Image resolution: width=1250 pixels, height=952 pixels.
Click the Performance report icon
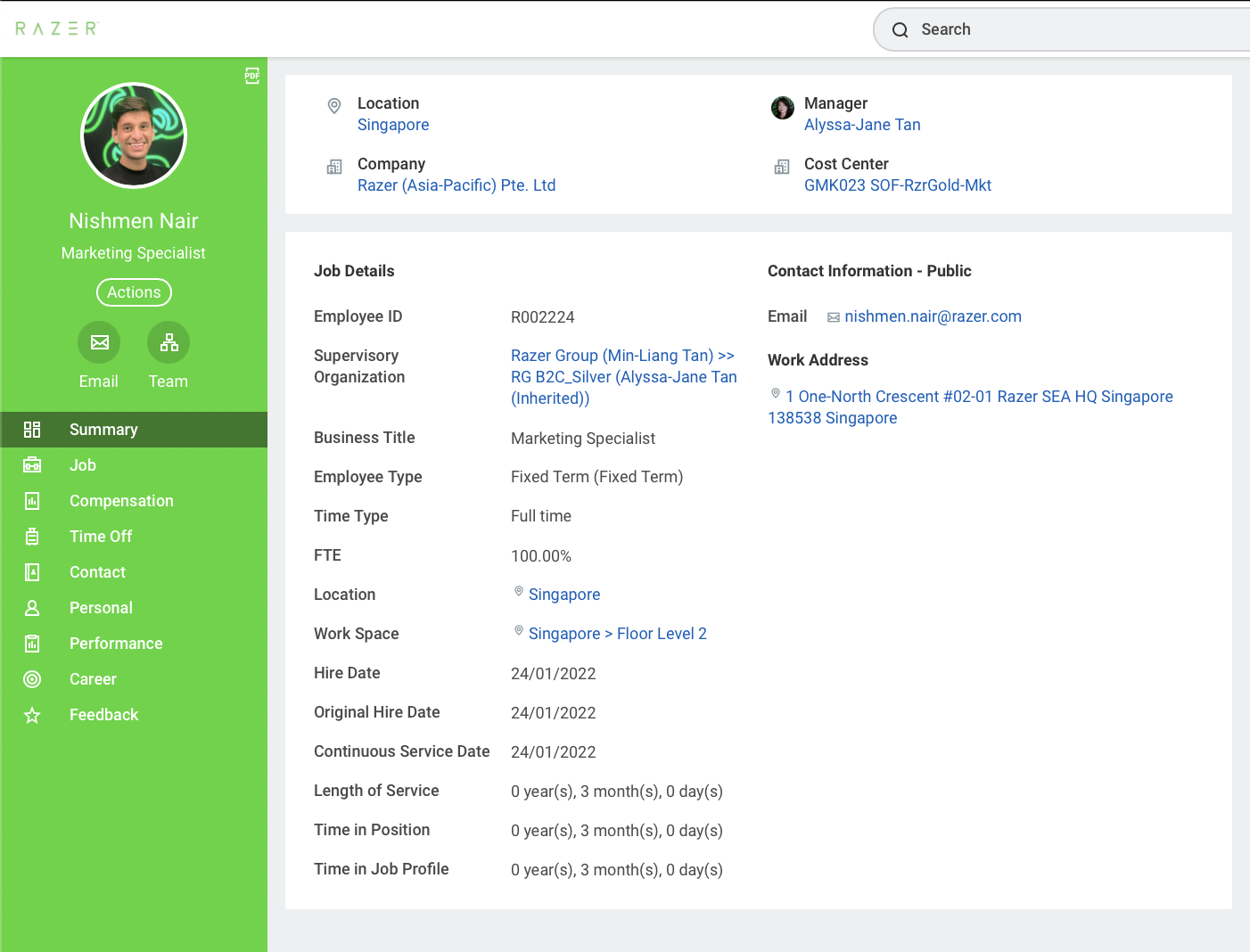tap(32, 644)
